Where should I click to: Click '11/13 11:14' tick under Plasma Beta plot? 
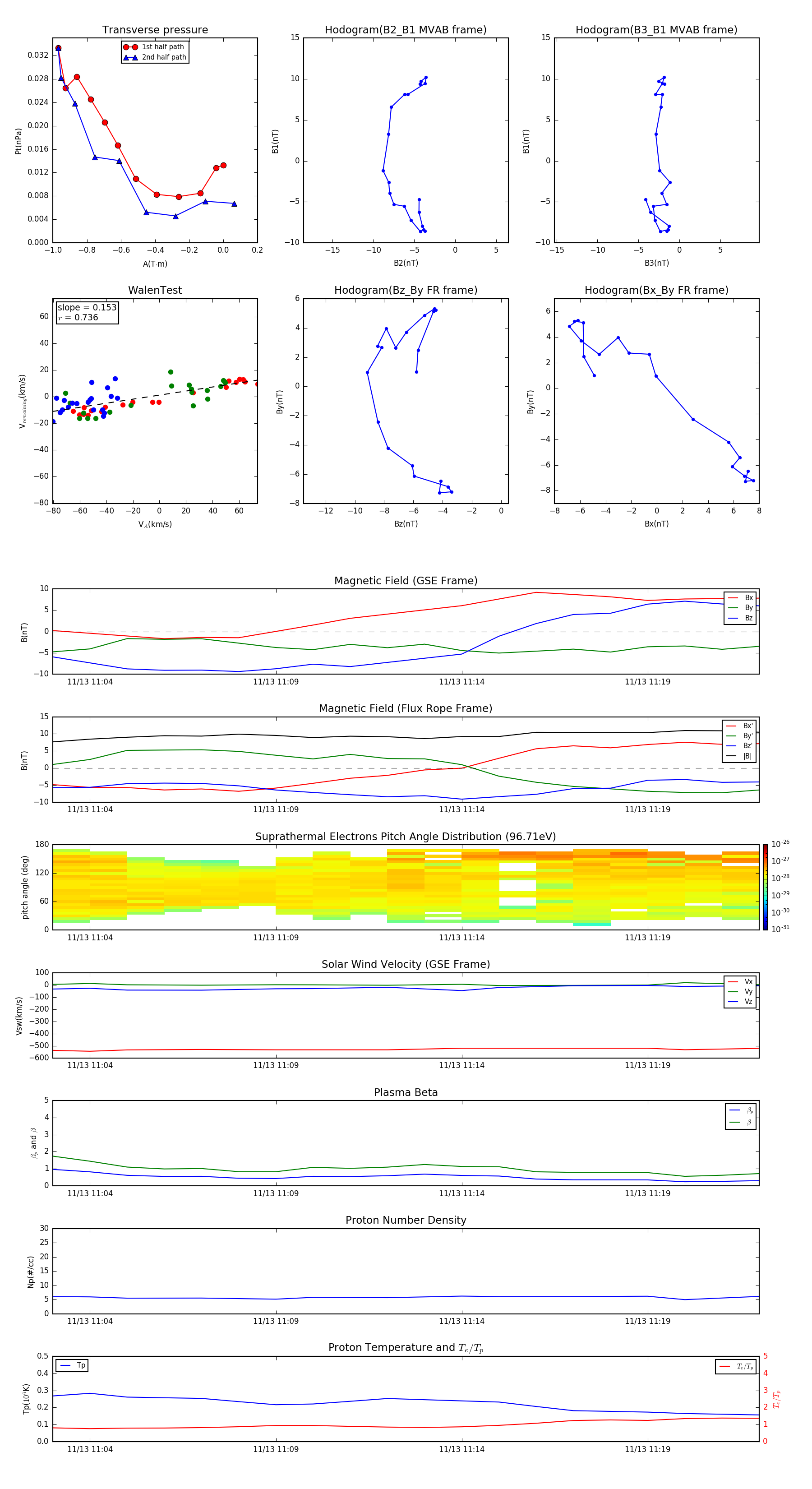[x=461, y=1193]
